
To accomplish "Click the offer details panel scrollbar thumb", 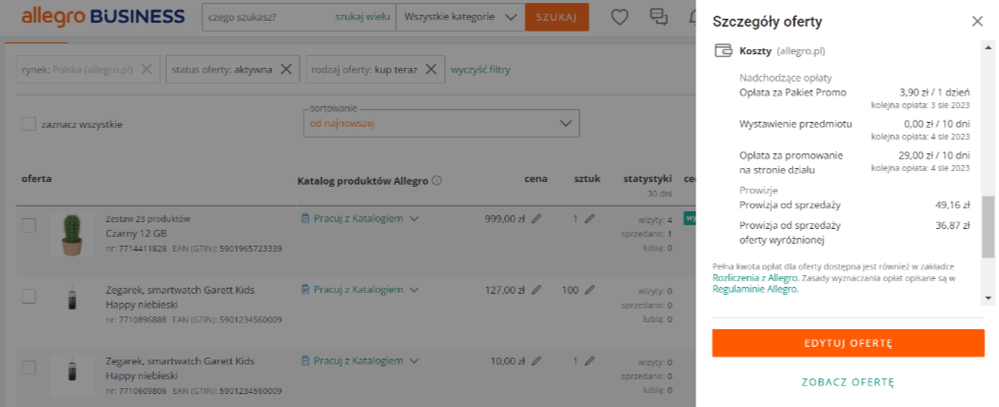I will pos(988,227).
